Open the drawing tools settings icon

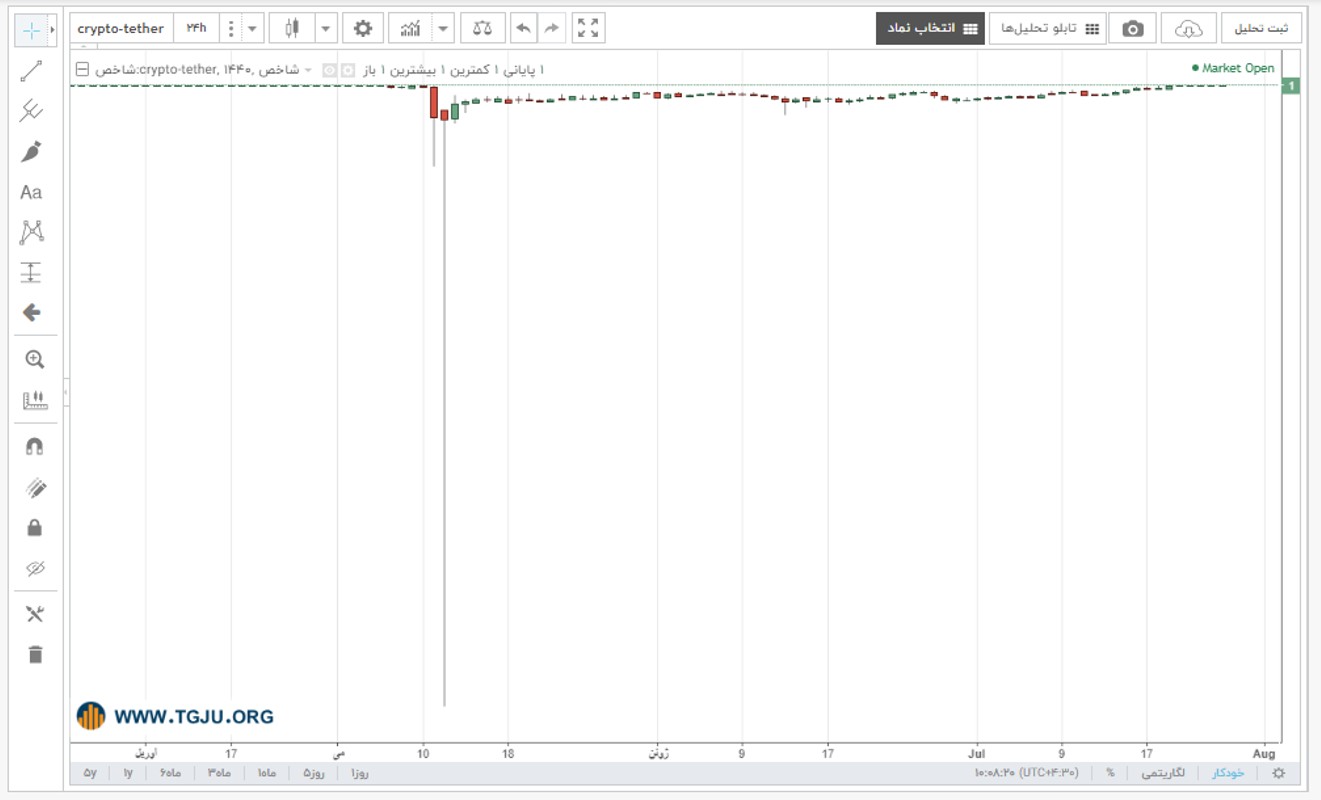(x=35, y=614)
